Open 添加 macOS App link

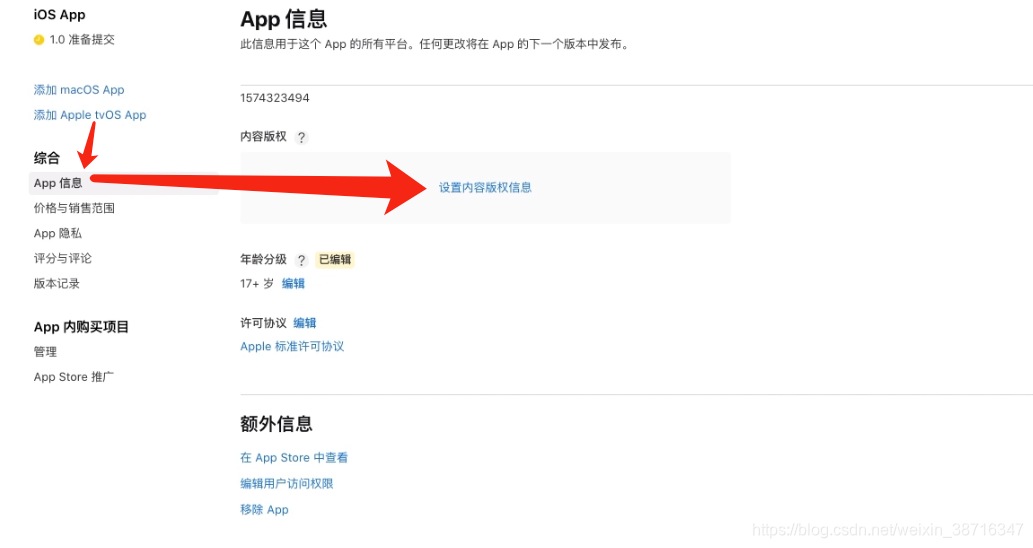(x=79, y=90)
